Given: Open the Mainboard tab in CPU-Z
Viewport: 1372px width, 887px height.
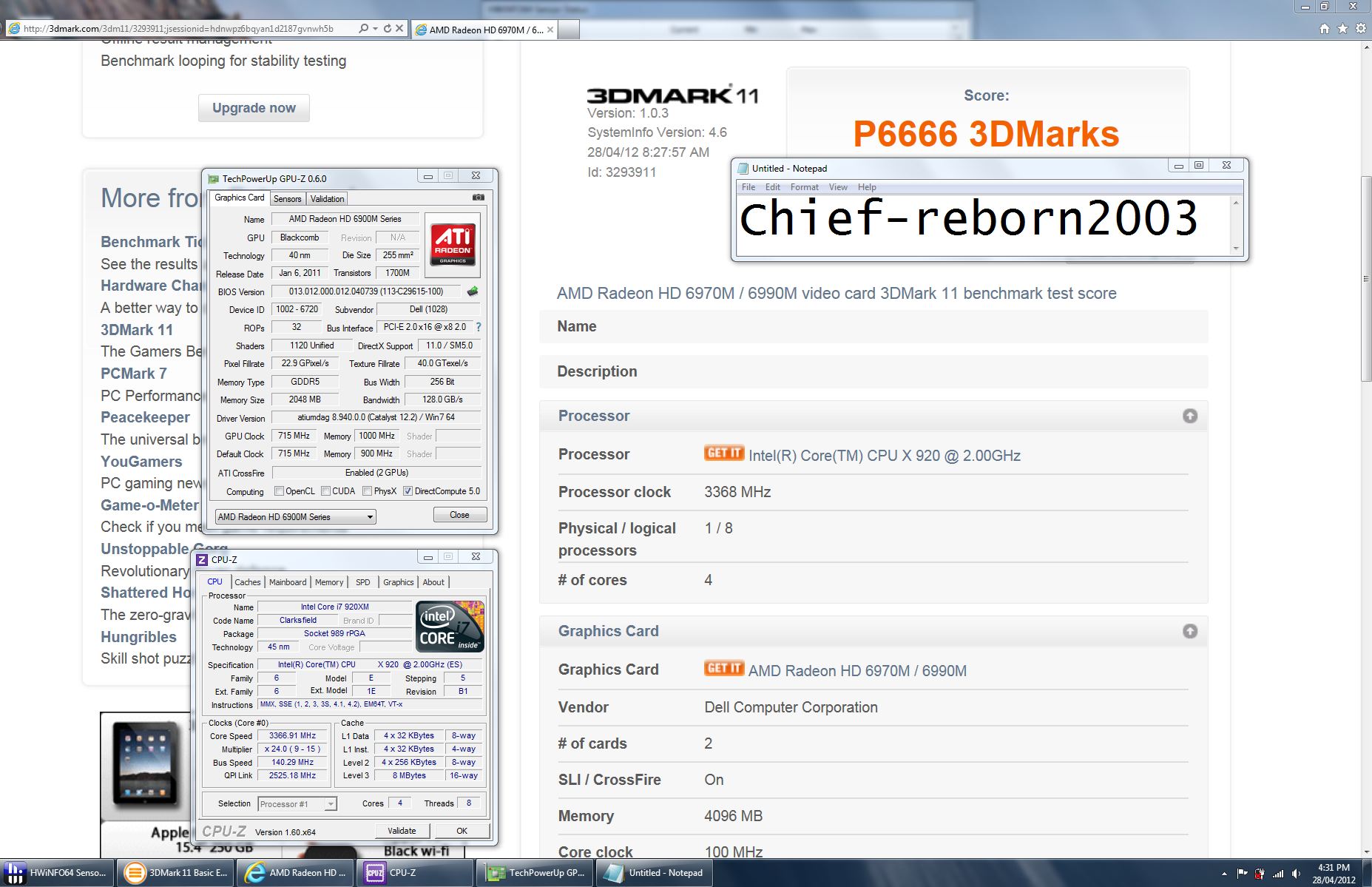Looking at the screenshot, I should (x=288, y=582).
